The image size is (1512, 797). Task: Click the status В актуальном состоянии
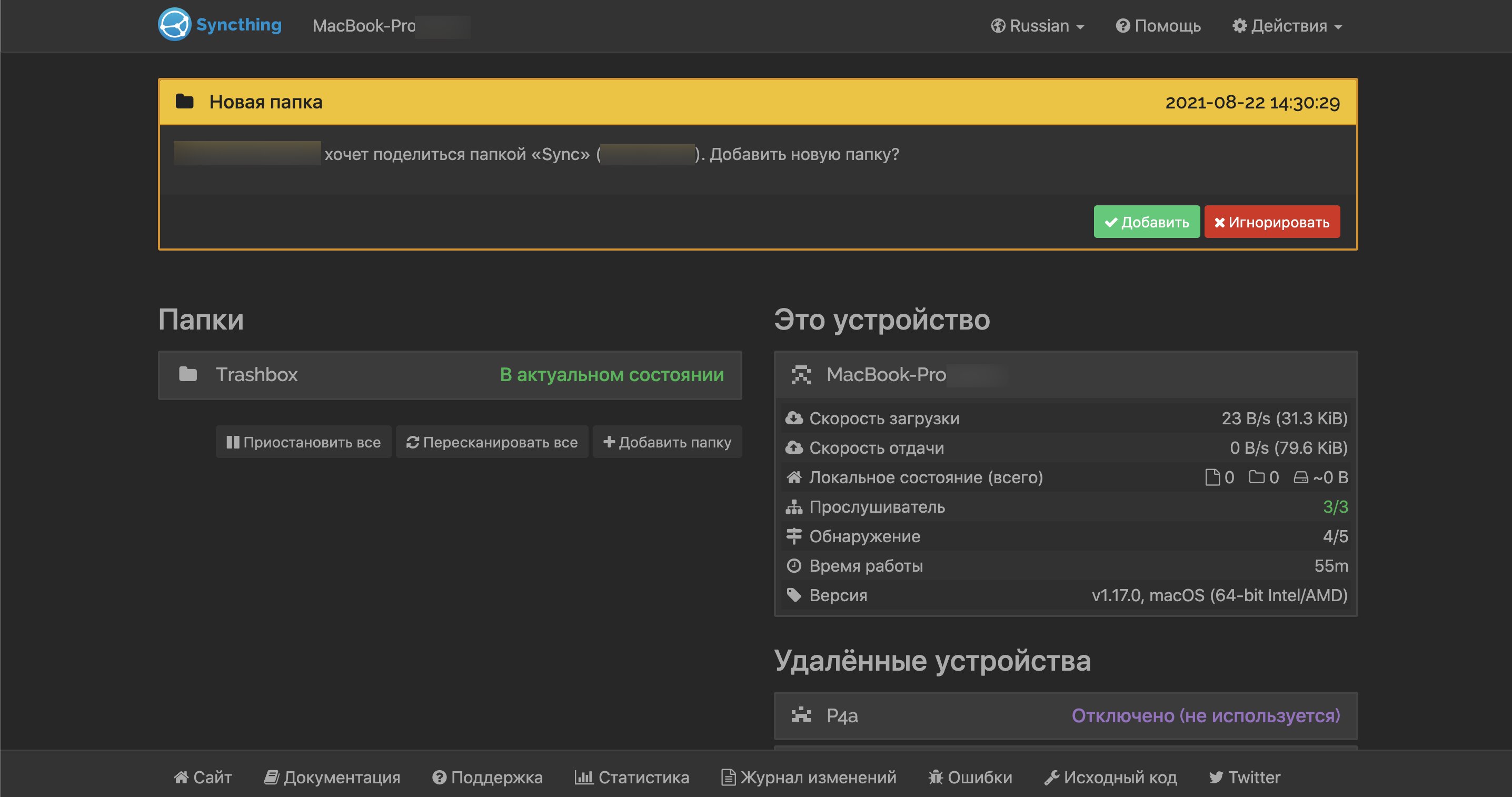click(x=612, y=374)
